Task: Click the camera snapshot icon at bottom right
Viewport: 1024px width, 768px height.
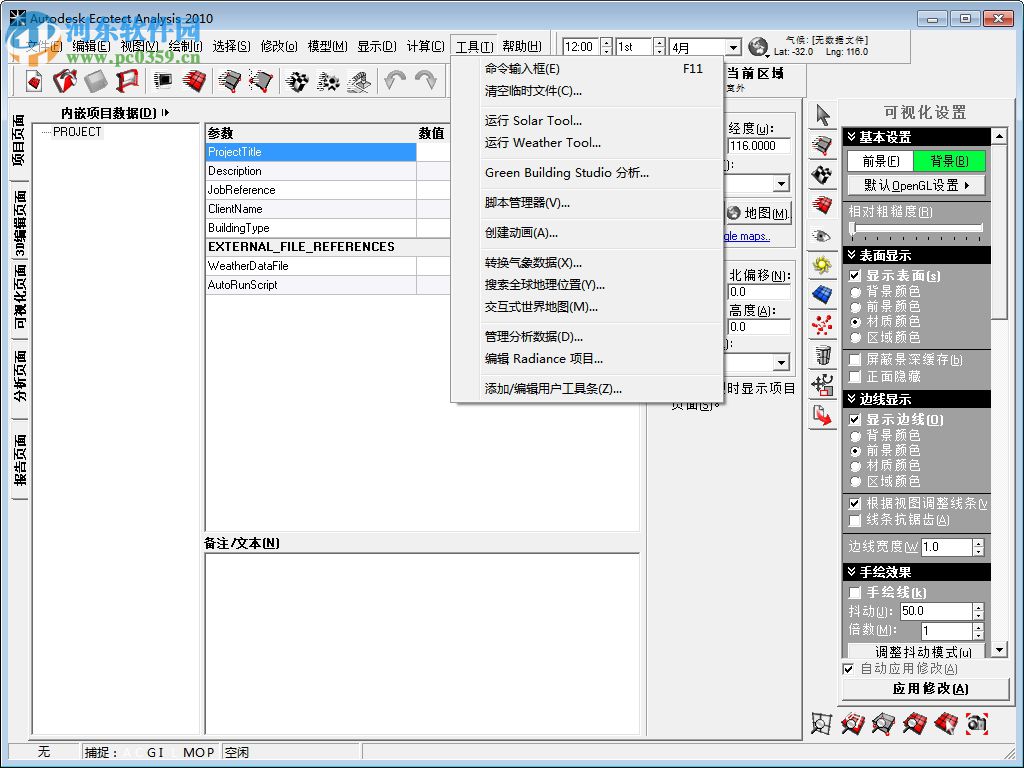Action: (978, 723)
